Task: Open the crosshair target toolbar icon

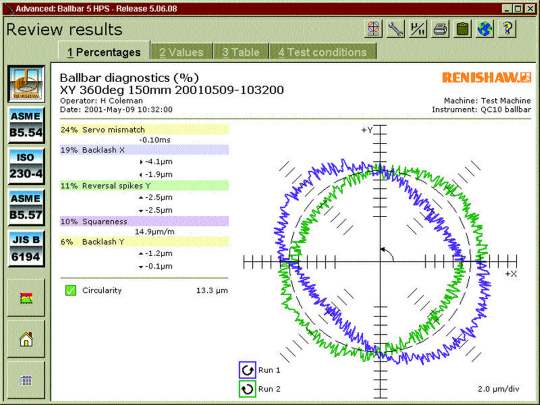Action: (374, 29)
